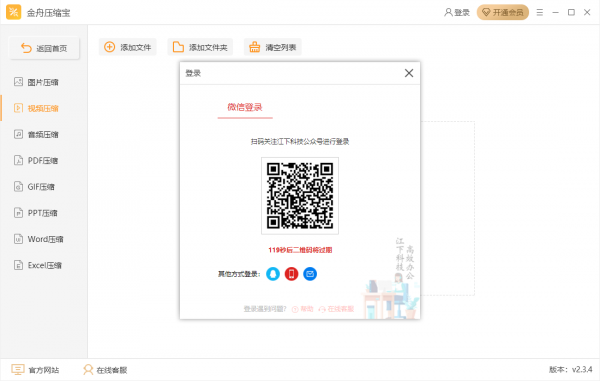
Task: Close the 金舟压缩宝 application window
Action: point(587,13)
